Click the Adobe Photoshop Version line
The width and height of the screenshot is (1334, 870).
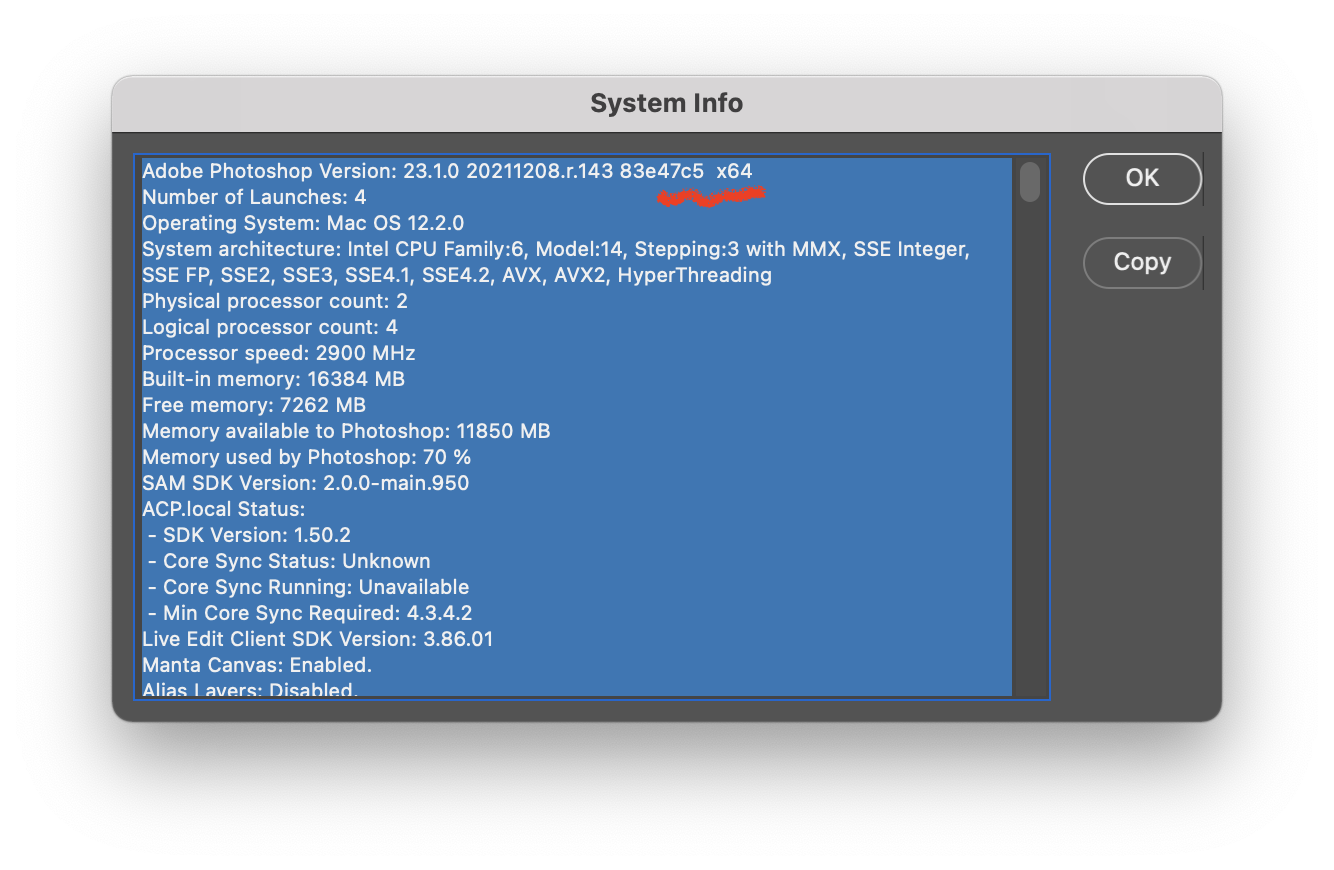coord(447,171)
